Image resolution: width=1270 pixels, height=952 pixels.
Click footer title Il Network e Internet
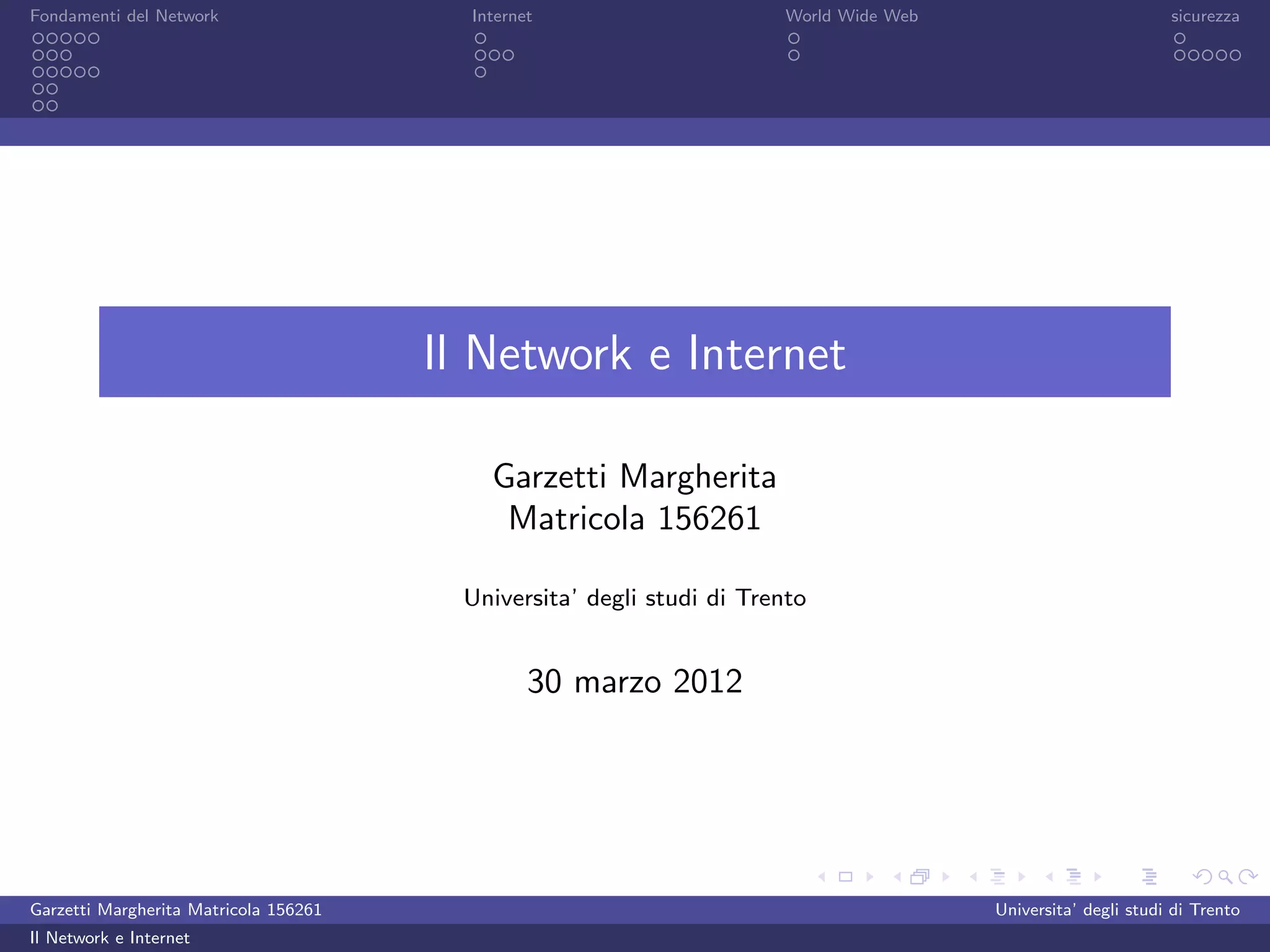(110, 938)
